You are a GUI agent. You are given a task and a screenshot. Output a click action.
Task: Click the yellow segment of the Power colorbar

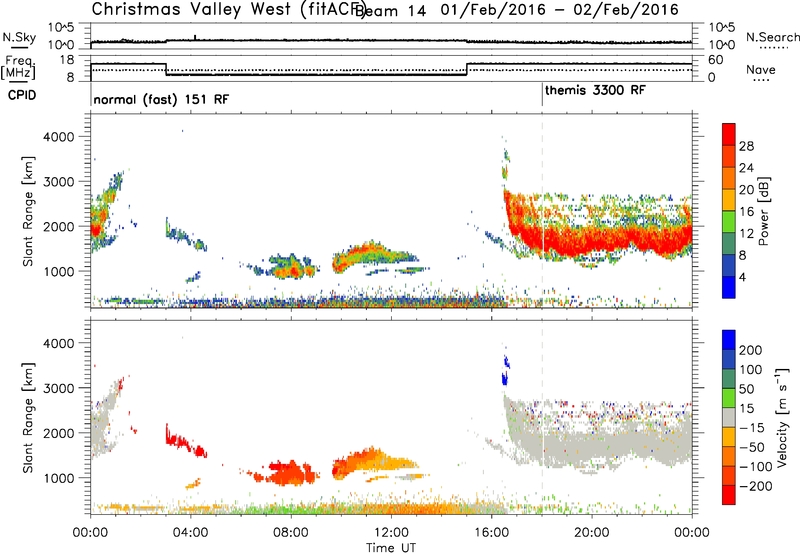(729, 200)
